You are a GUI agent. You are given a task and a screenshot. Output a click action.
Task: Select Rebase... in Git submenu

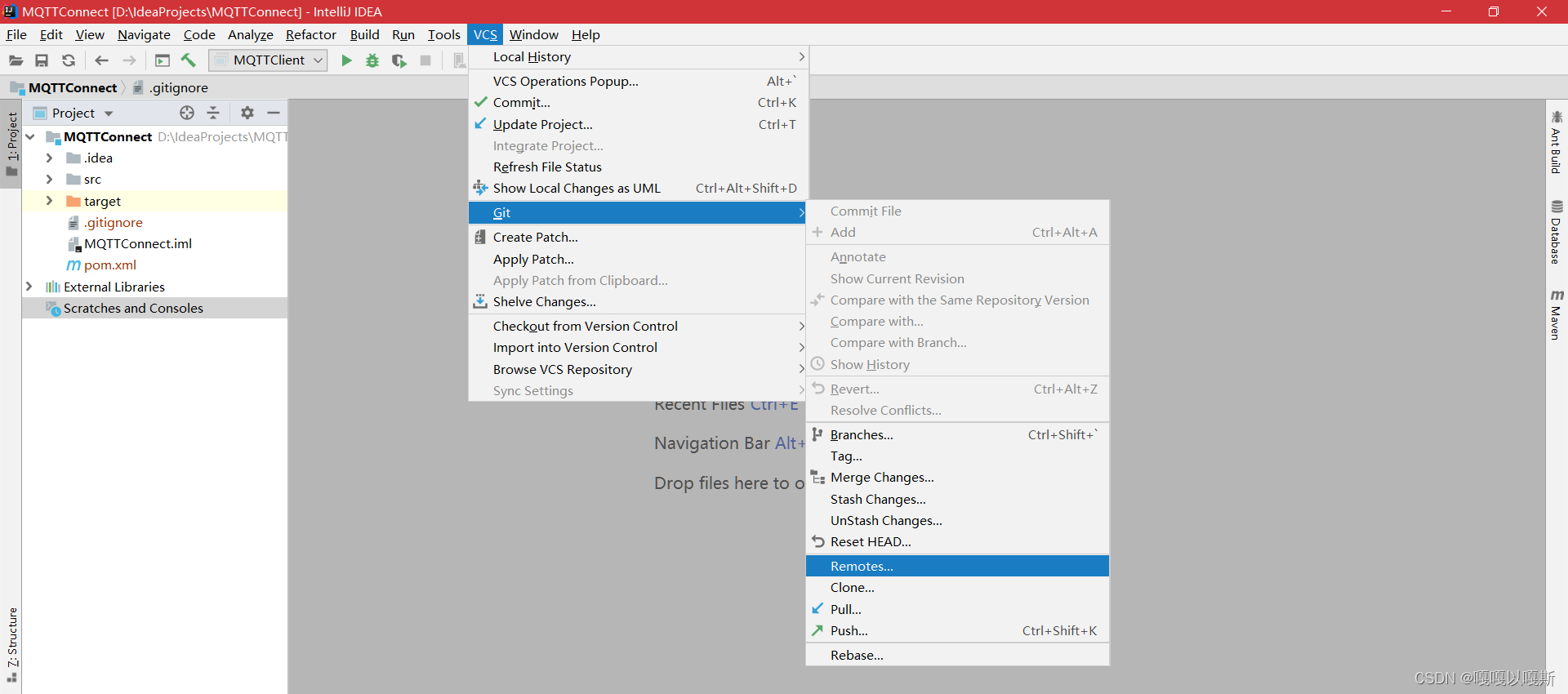[957, 655]
